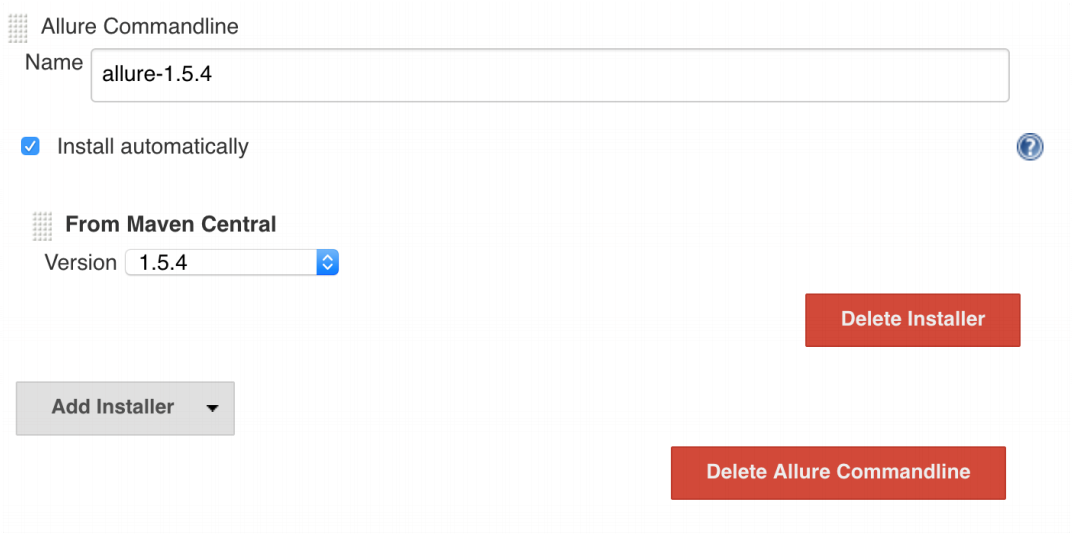This screenshot has width=1072, height=537.
Task: Click the blue arrows on Version selector
Action: (327, 263)
